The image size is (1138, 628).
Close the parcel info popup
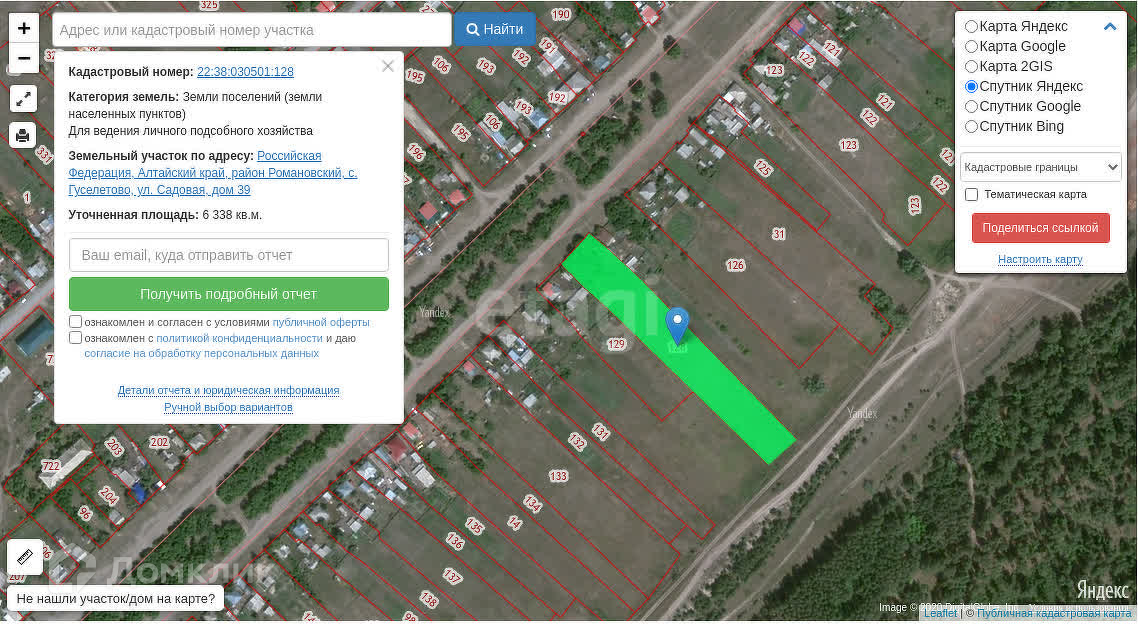click(388, 67)
